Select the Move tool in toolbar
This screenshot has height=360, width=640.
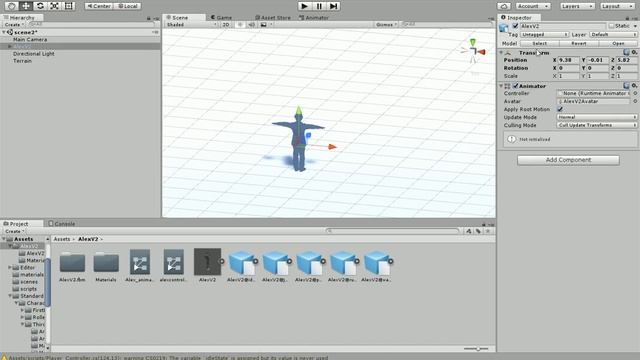click(26, 6)
